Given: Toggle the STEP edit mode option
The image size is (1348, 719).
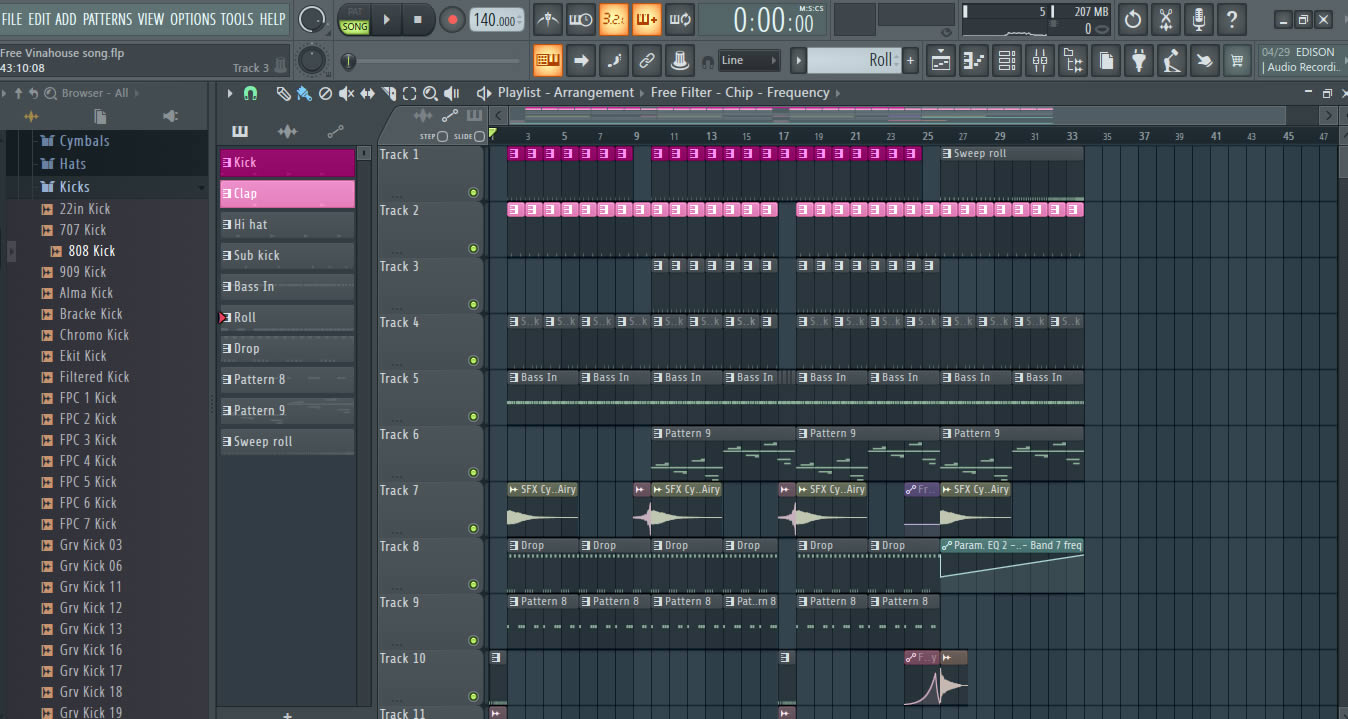Looking at the screenshot, I should (x=442, y=136).
